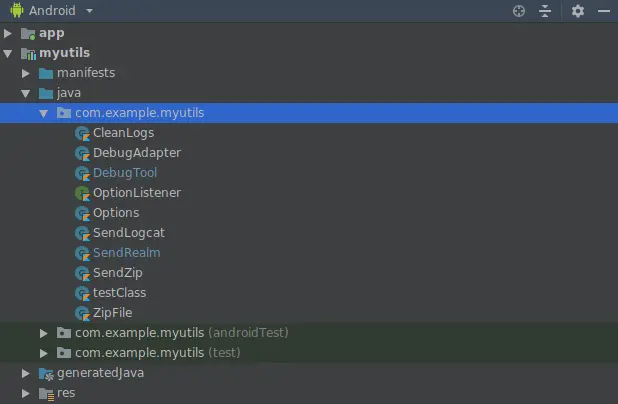
Task: Click the ZipFile class icon
Action: click(83, 313)
